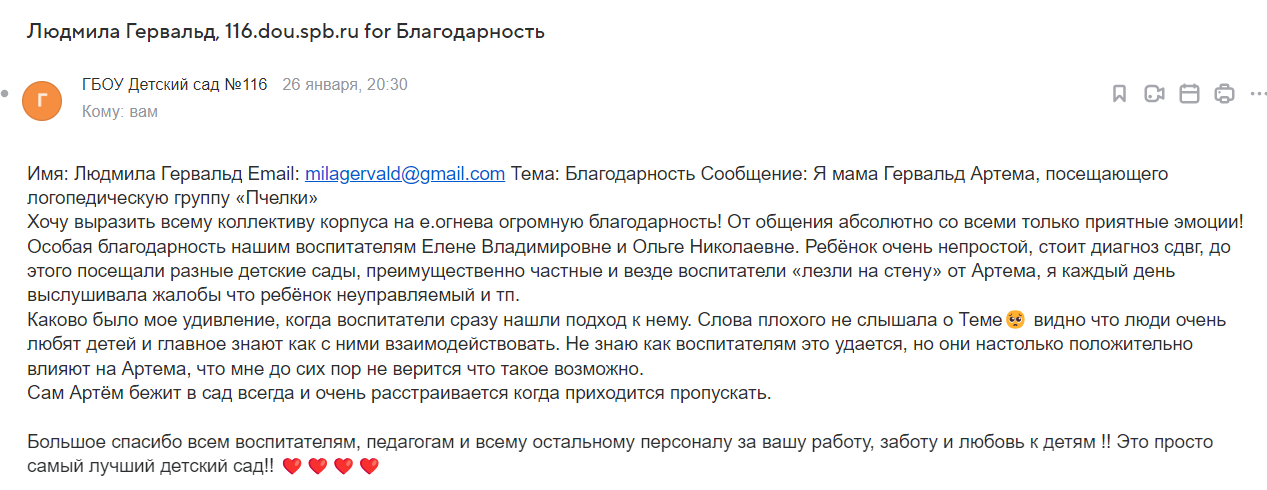Open sender name ГБОУ Детский сад №116

[x=175, y=85]
